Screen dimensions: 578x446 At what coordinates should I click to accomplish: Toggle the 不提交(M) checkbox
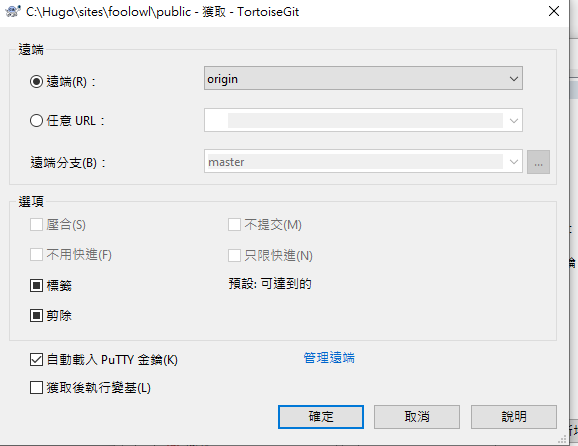point(234,224)
